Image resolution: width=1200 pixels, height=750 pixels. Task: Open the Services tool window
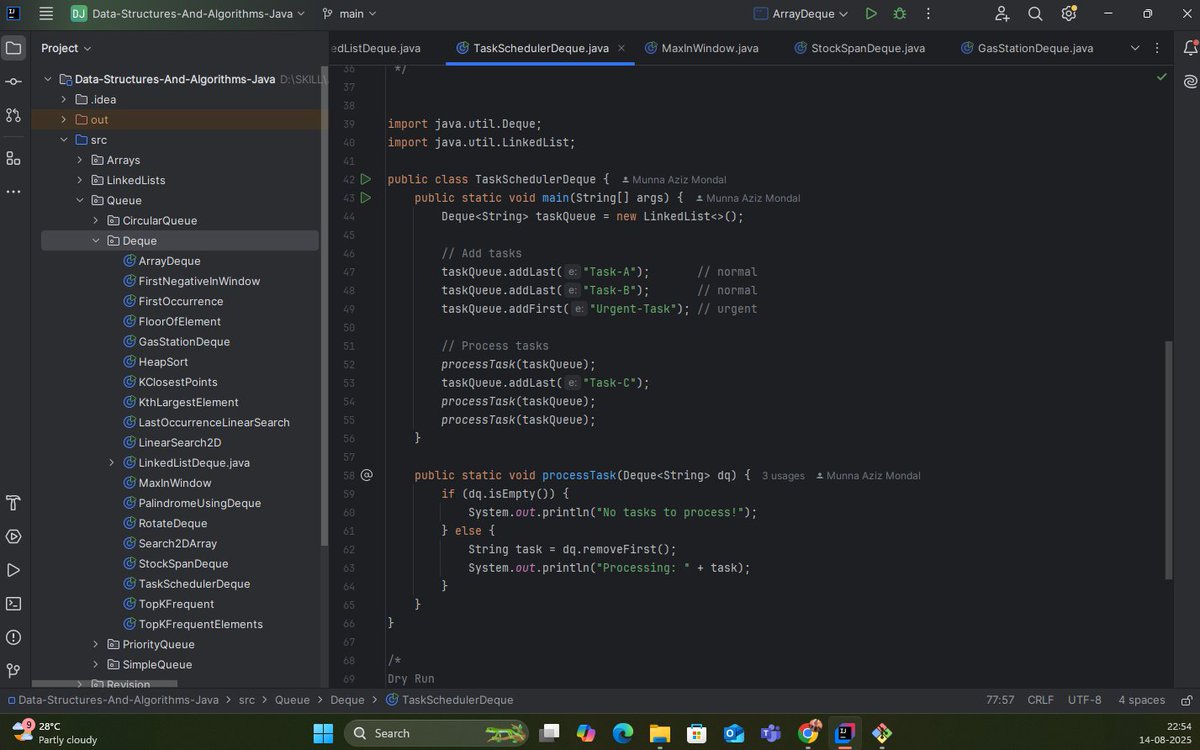click(x=13, y=537)
